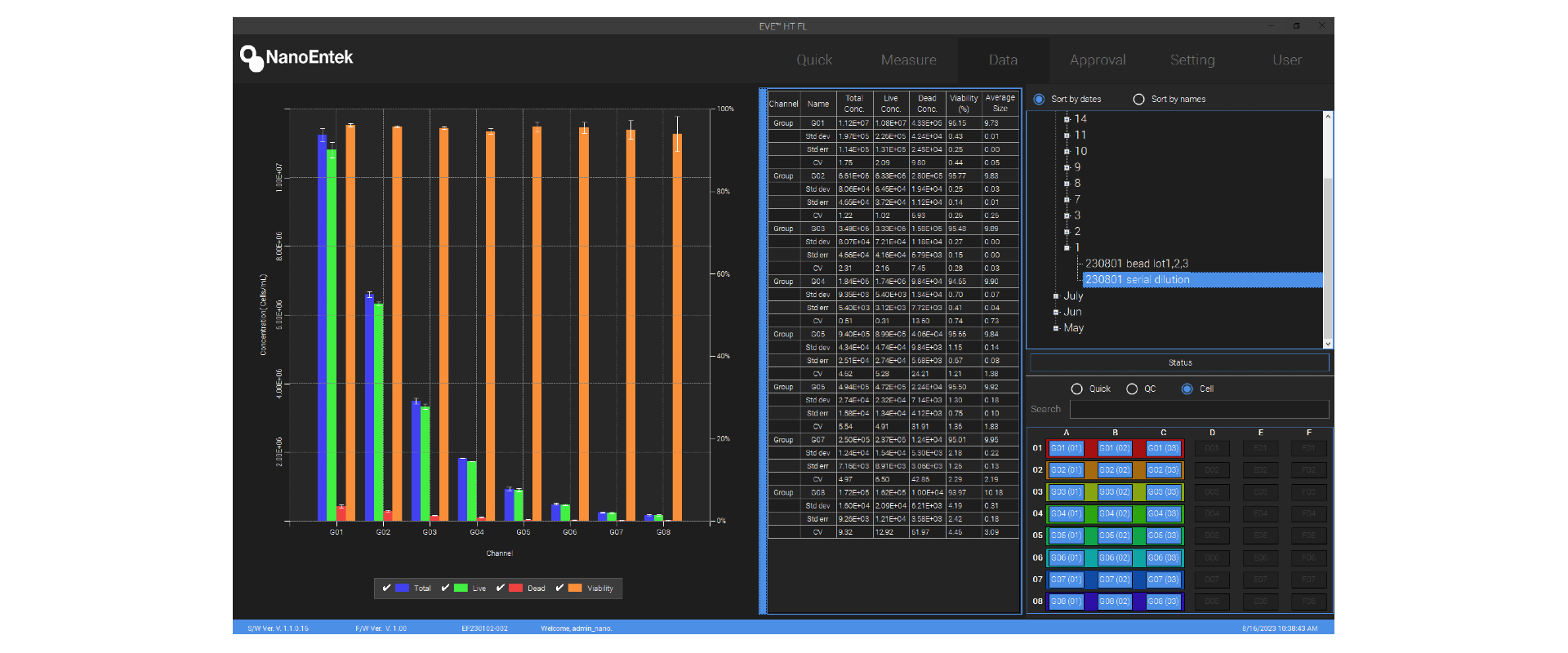Viewport: 1568px width, 653px height.
Task: Select well G06 (01) in the plate
Action: point(1066,557)
